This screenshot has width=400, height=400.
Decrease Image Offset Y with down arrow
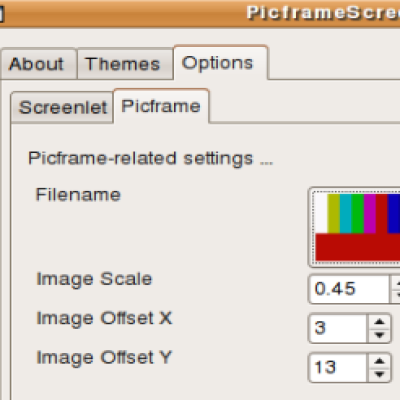point(379,374)
